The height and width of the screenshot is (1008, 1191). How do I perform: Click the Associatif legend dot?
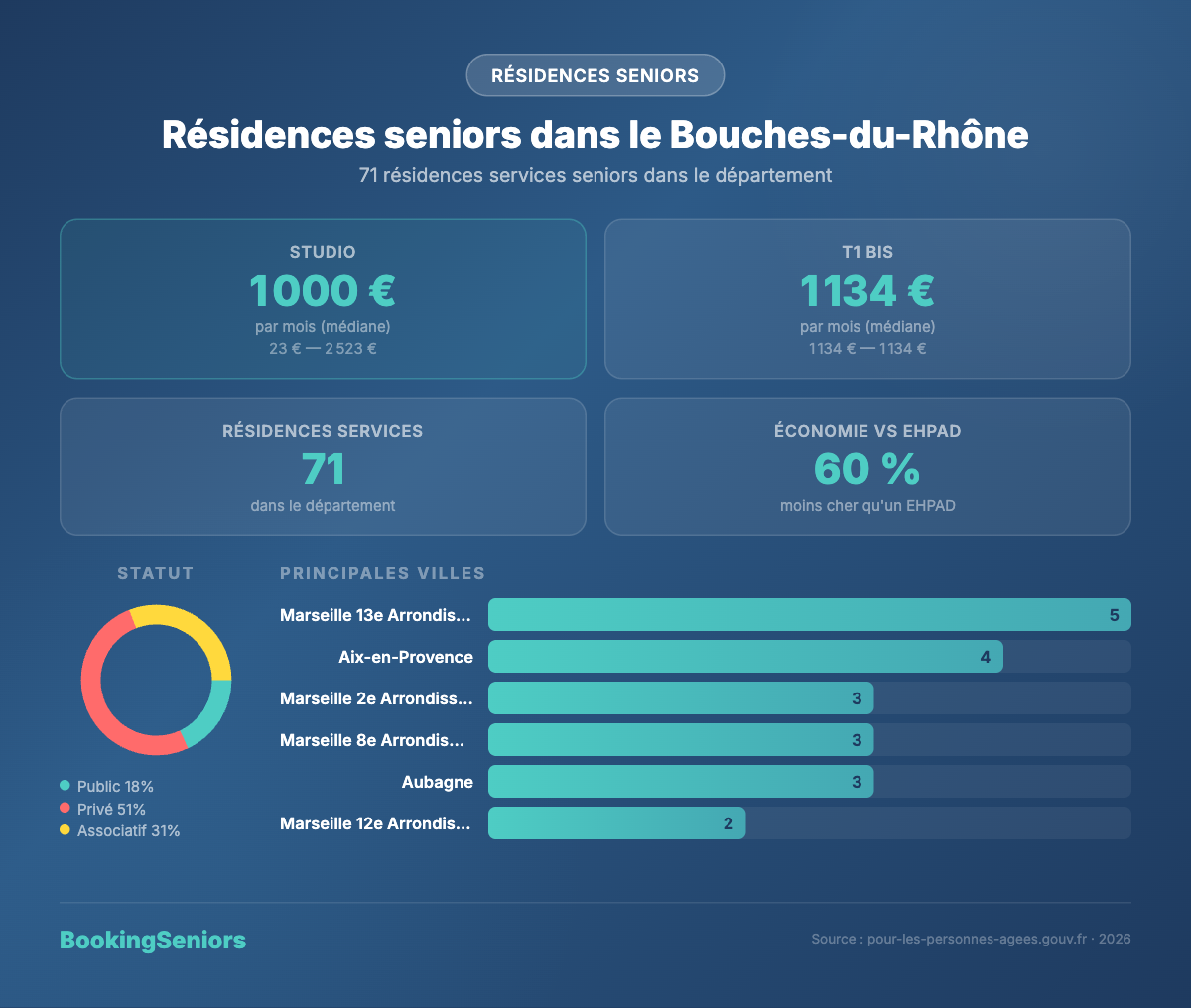point(66,831)
